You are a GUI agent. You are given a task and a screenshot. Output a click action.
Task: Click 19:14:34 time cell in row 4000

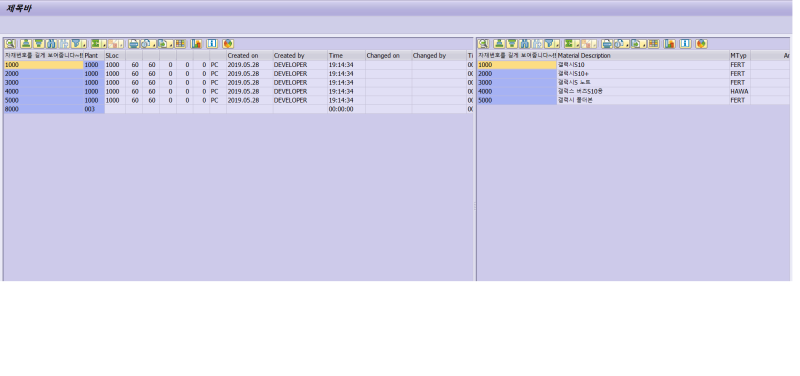[346, 92]
